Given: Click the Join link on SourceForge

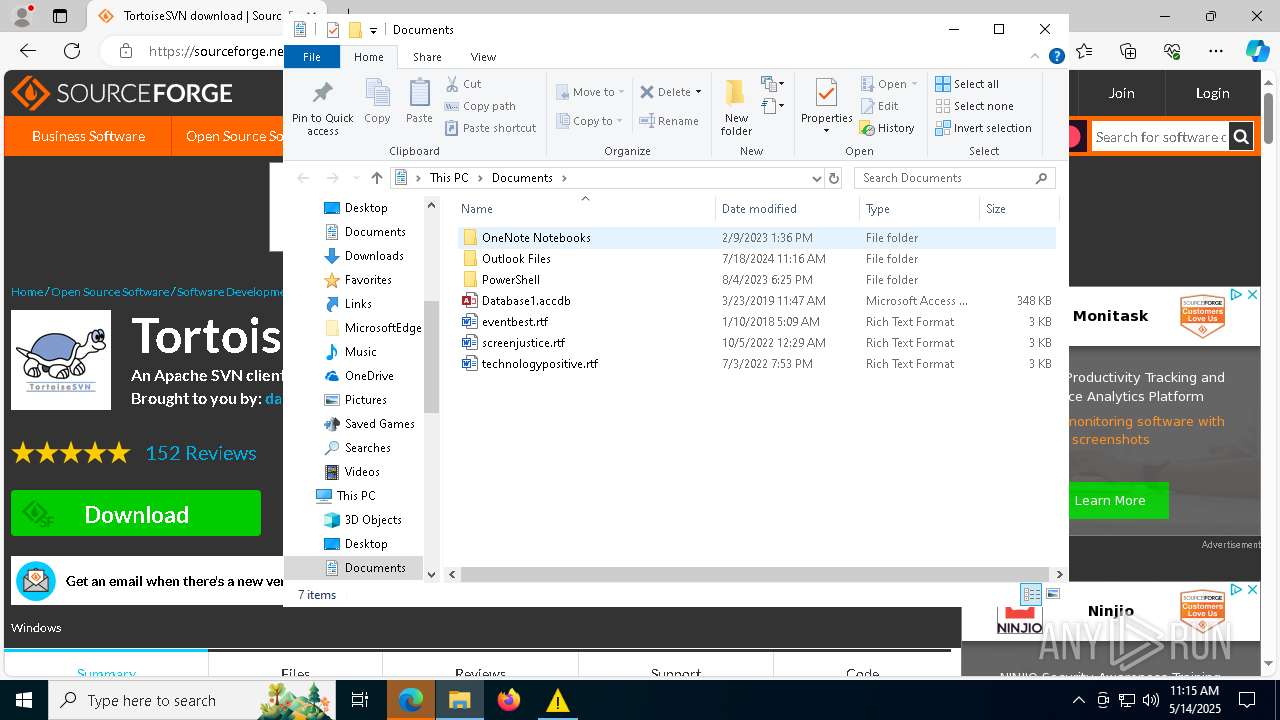Looking at the screenshot, I should pyautogui.click(x=1121, y=93).
